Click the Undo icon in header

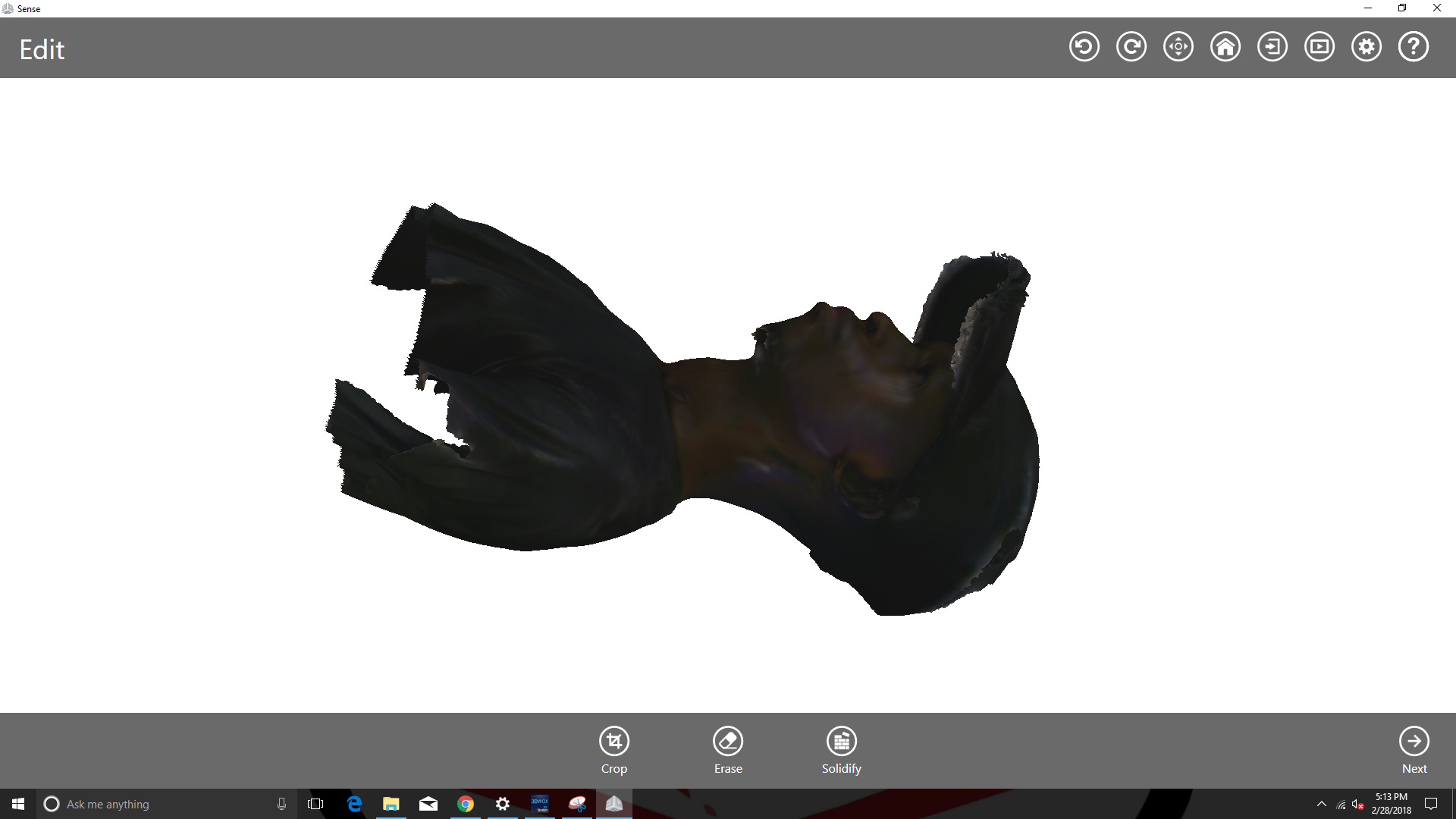1084,47
